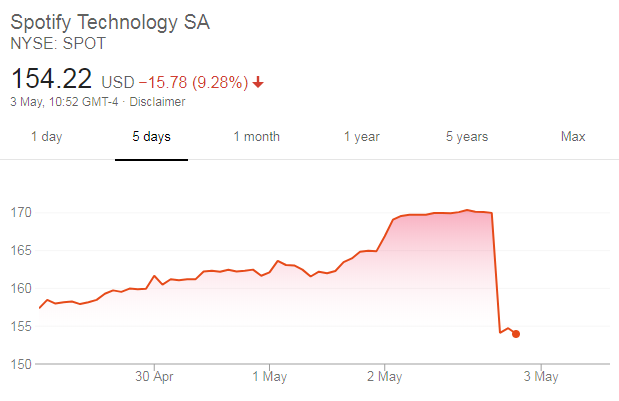Click the 3 May axis label

tap(541, 377)
